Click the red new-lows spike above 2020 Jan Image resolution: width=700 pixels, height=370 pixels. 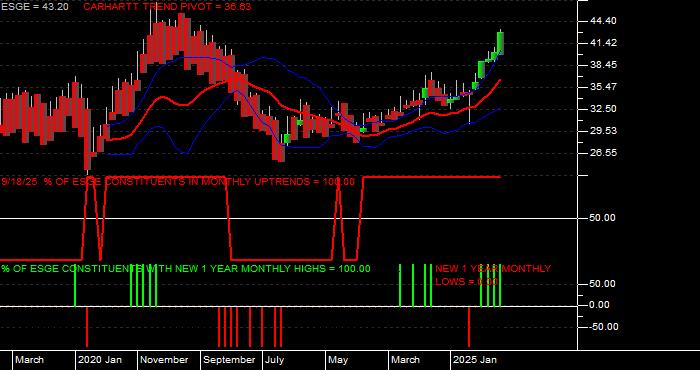pos(87,327)
